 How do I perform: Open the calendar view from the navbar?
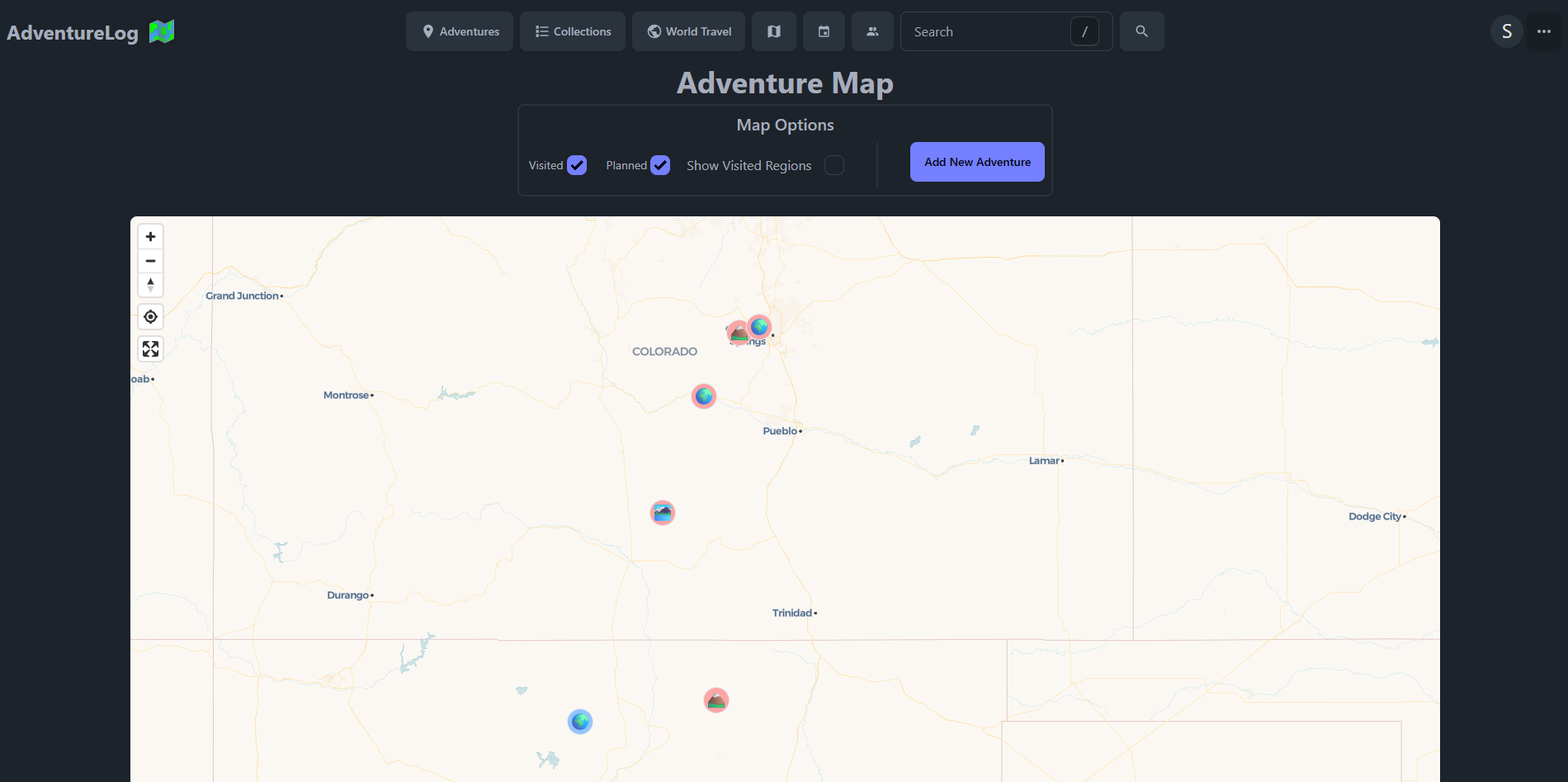(x=823, y=31)
